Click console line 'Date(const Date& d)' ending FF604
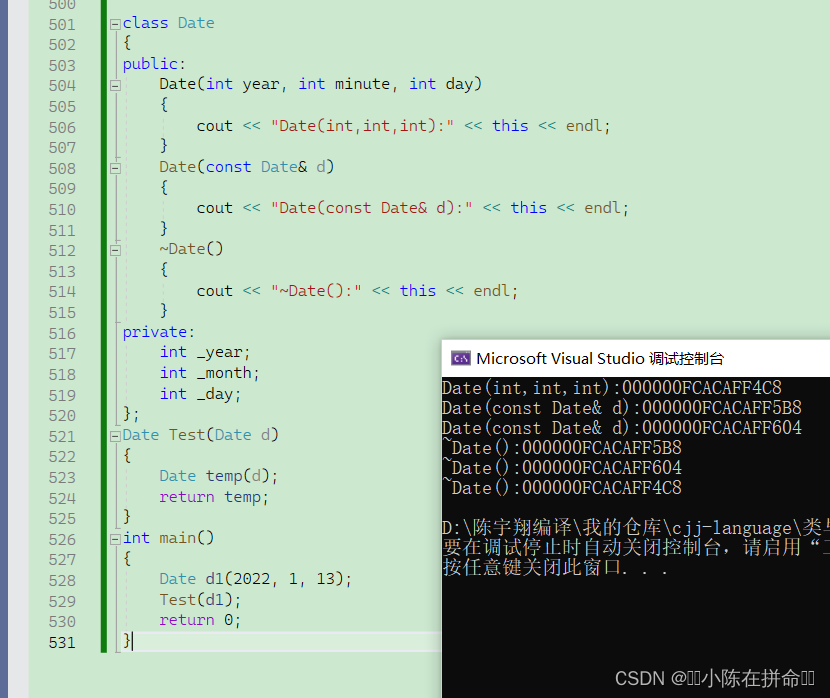Screen dimensions: 830x698 click(x=621, y=428)
